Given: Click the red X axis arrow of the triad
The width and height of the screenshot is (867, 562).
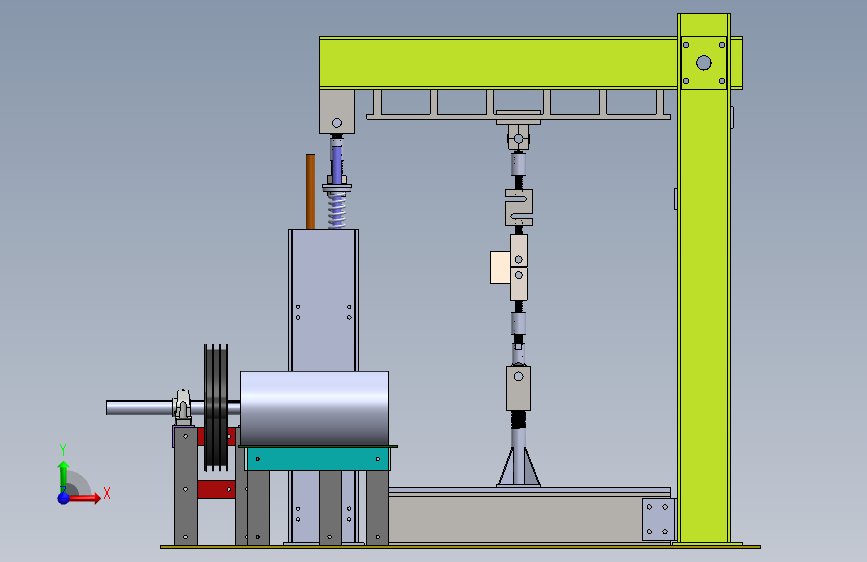Looking at the screenshot, I should [x=86, y=498].
